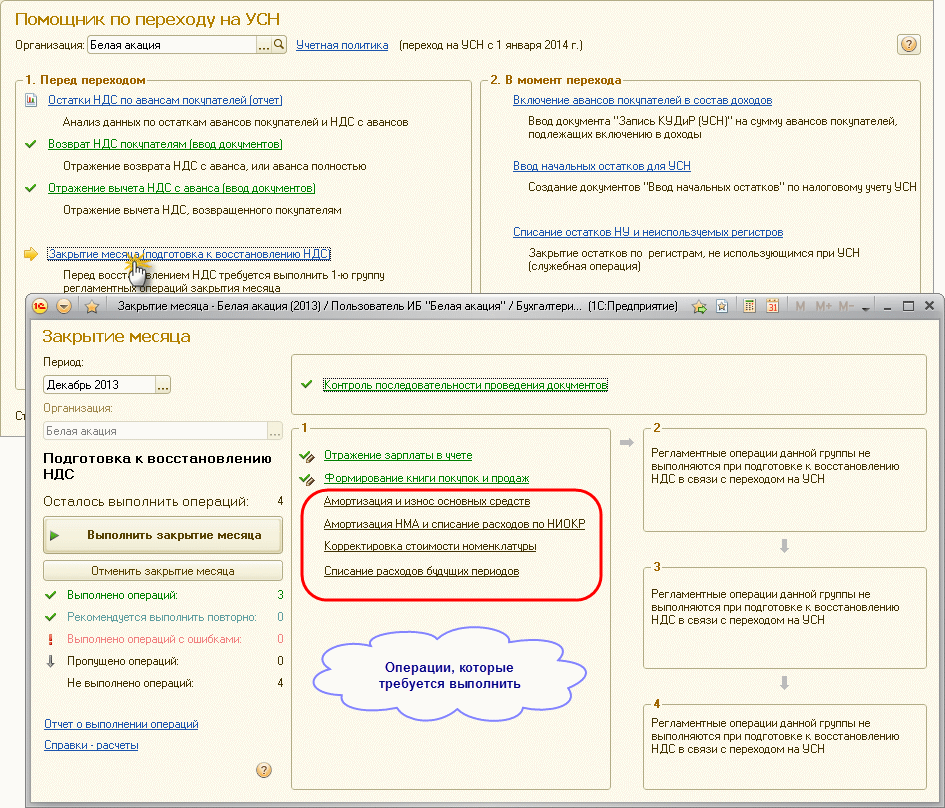Viewport: 945px width, 808px height.
Task: Click the M- memory button
Action: [846, 306]
